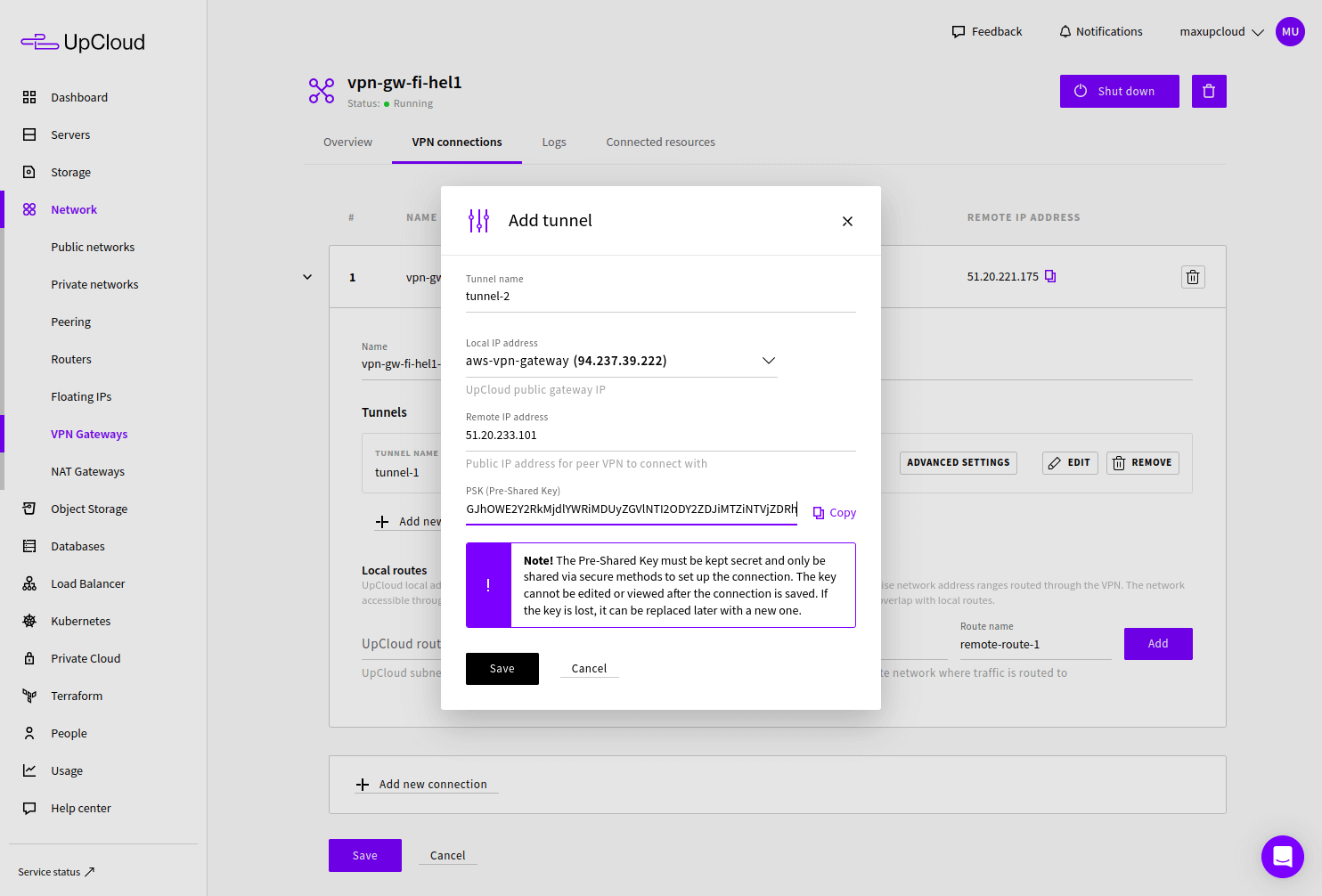Switch to the Logs tab
The image size is (1322, 896).
[554, 143]
